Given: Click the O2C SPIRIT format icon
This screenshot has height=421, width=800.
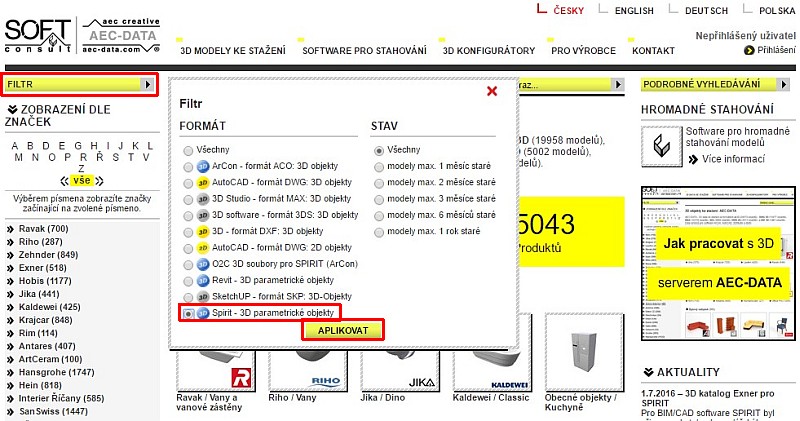Looking at the screenshot, I should [203, 264].
